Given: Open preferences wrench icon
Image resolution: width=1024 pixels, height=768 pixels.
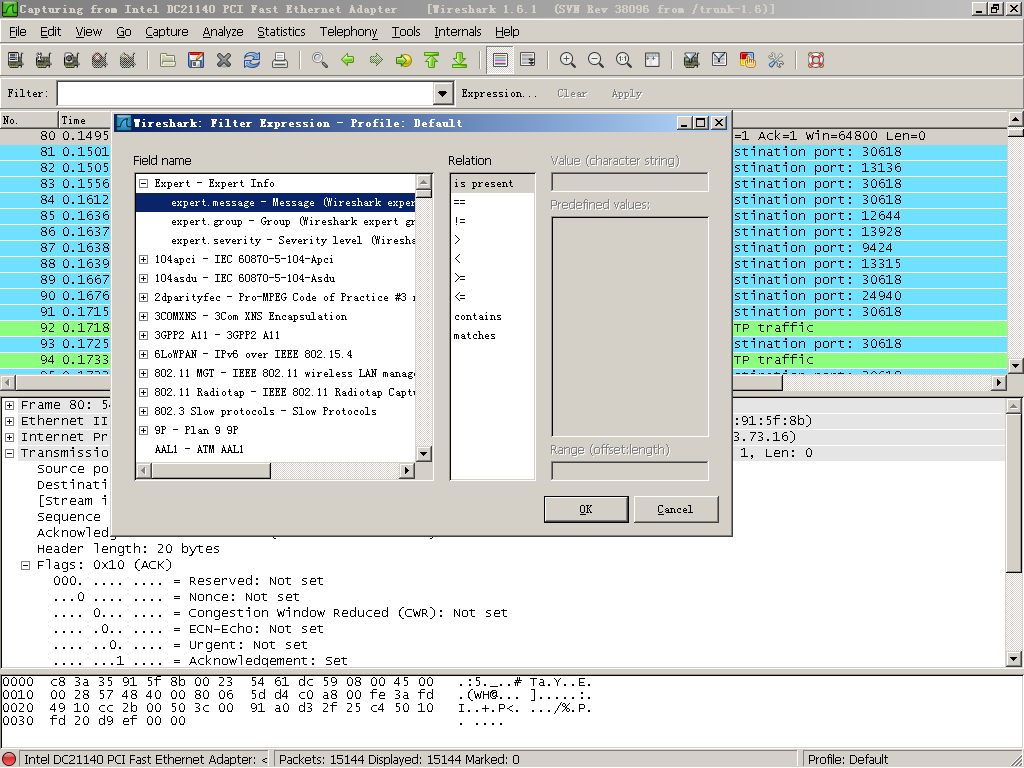Looking at the screenshot, I should 776,60.
